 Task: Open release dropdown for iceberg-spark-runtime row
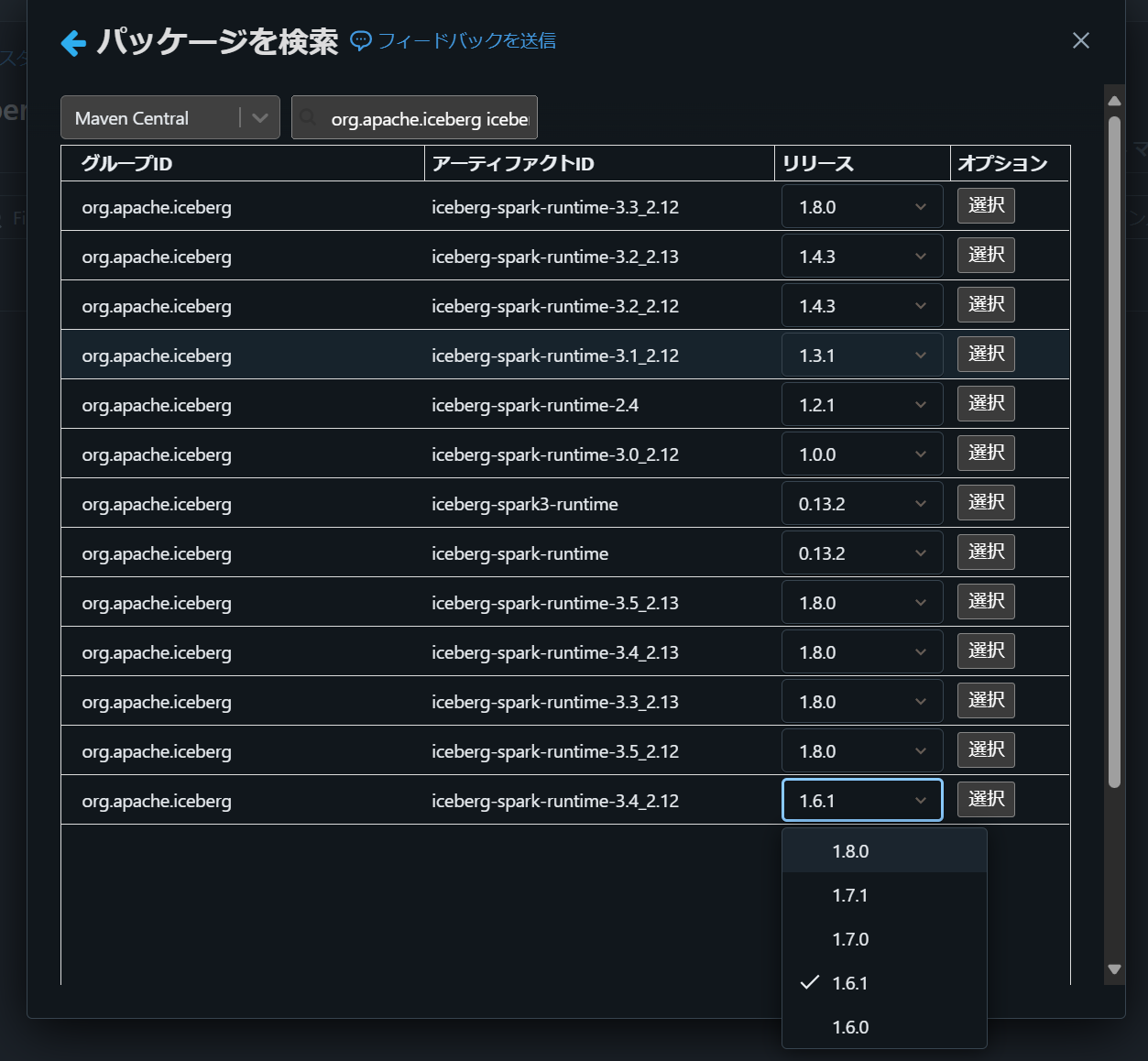click(x=862, y=552)
